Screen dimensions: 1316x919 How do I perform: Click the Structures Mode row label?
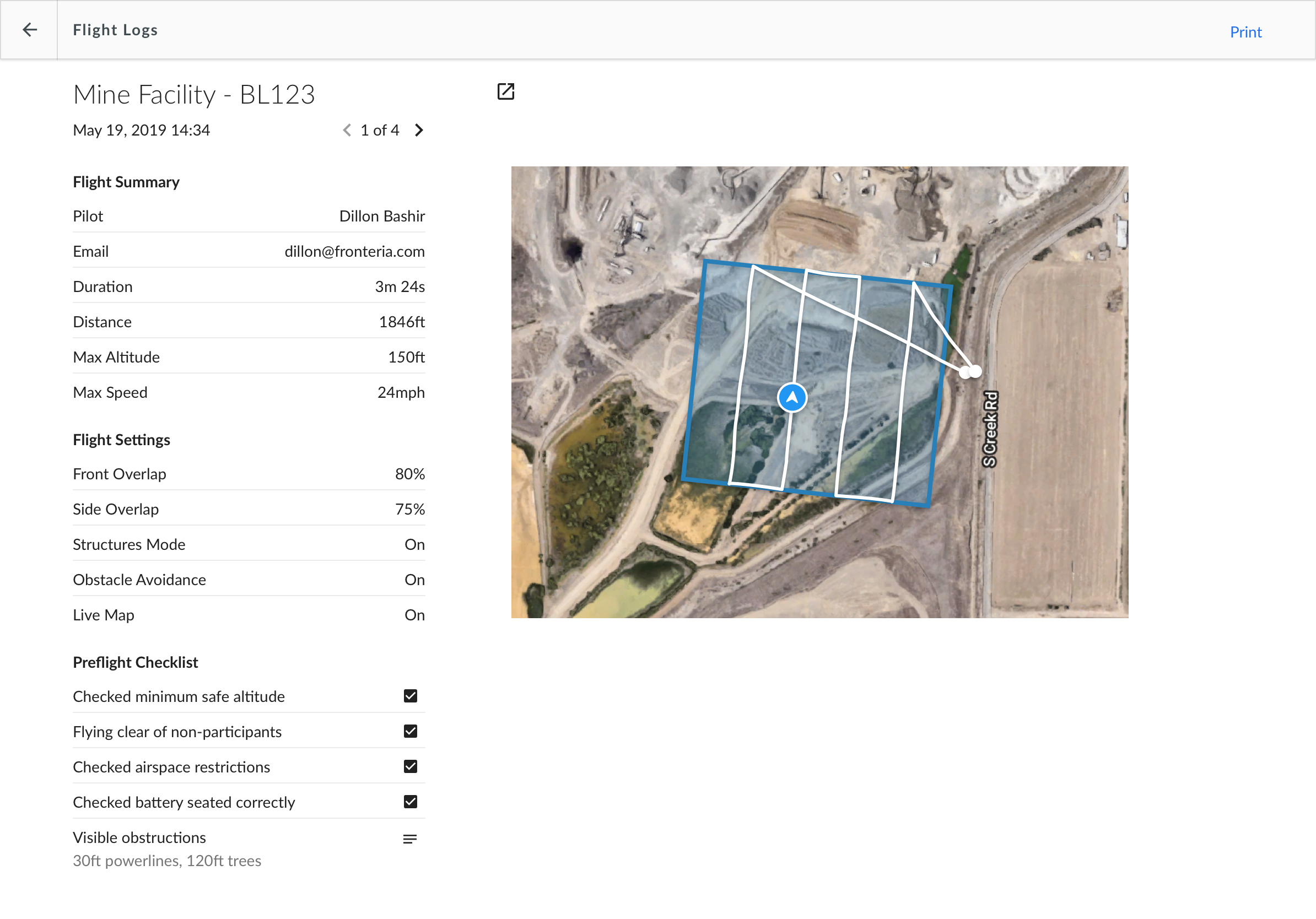(x=129, y=544)
